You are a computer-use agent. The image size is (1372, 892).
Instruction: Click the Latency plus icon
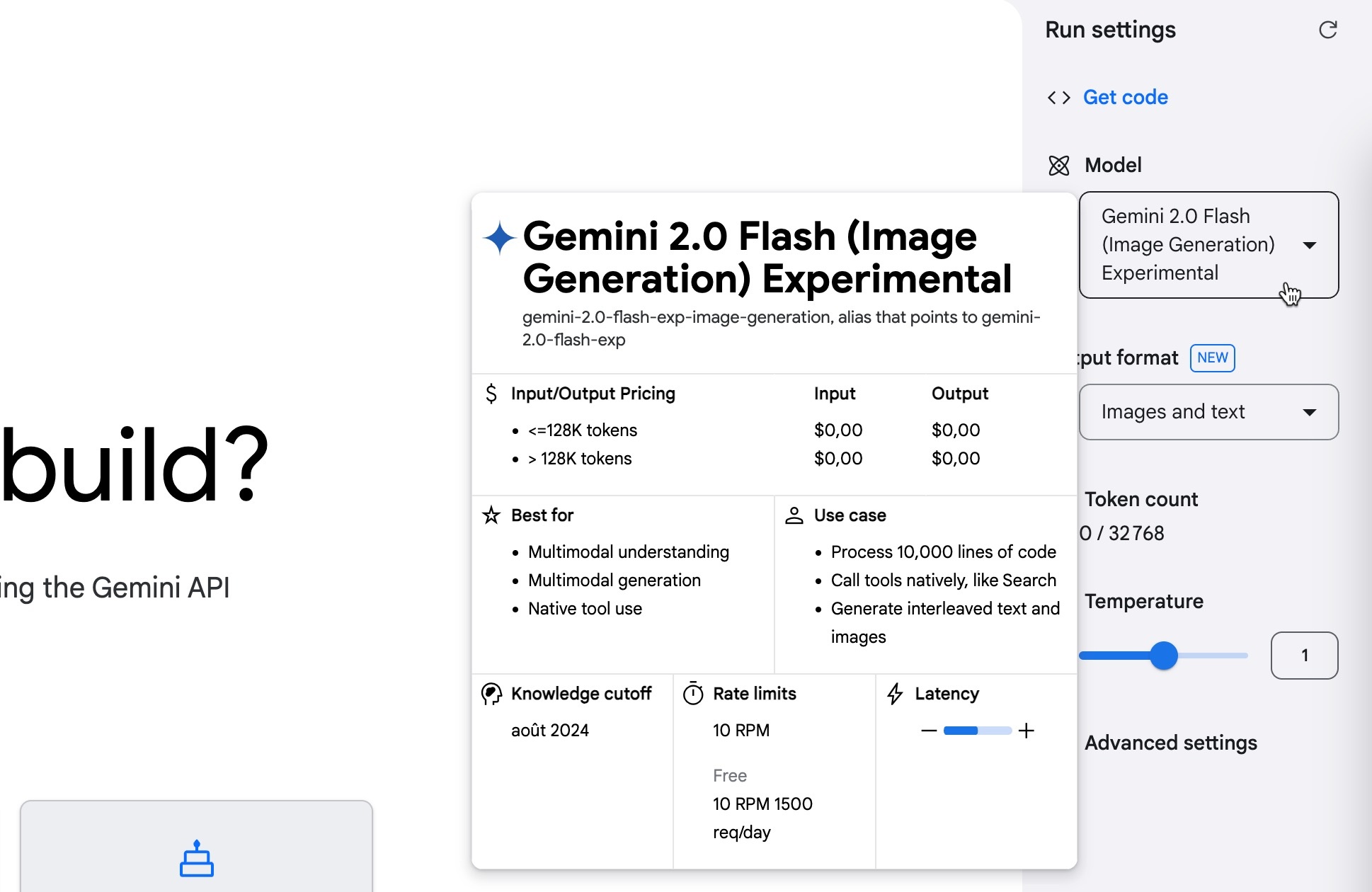click(x=1027, y=731)
